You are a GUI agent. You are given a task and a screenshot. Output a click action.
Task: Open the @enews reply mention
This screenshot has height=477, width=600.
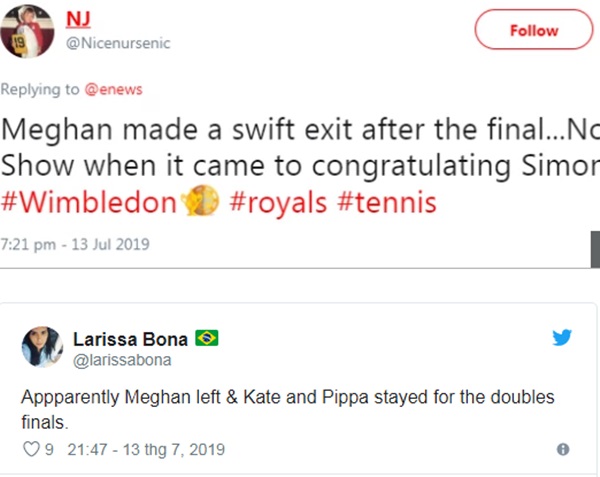pos(114,89)
